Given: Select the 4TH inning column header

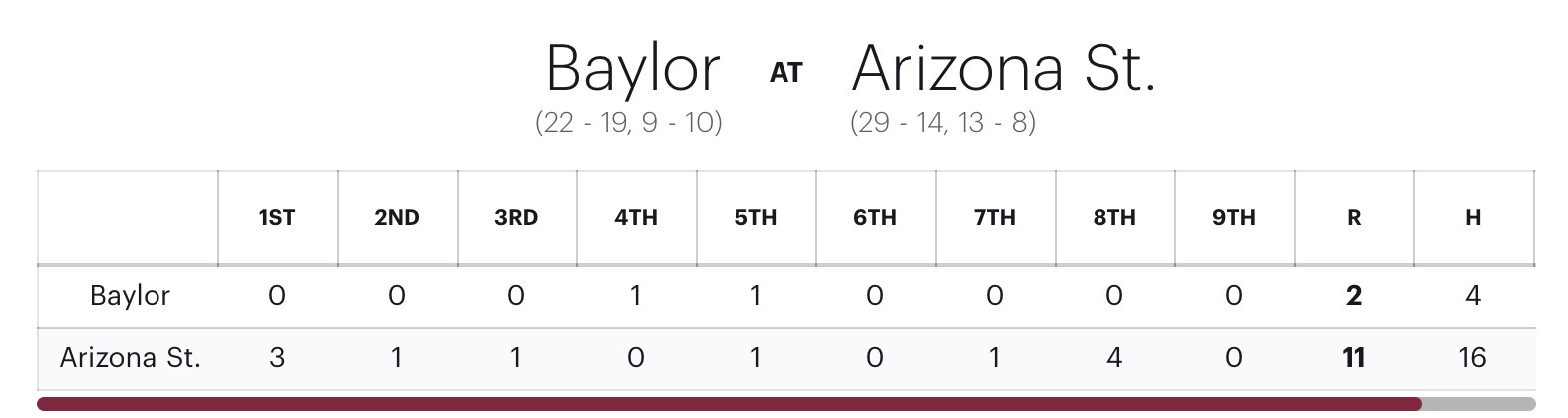Looking at the screenshot, I should coord(636,218).
